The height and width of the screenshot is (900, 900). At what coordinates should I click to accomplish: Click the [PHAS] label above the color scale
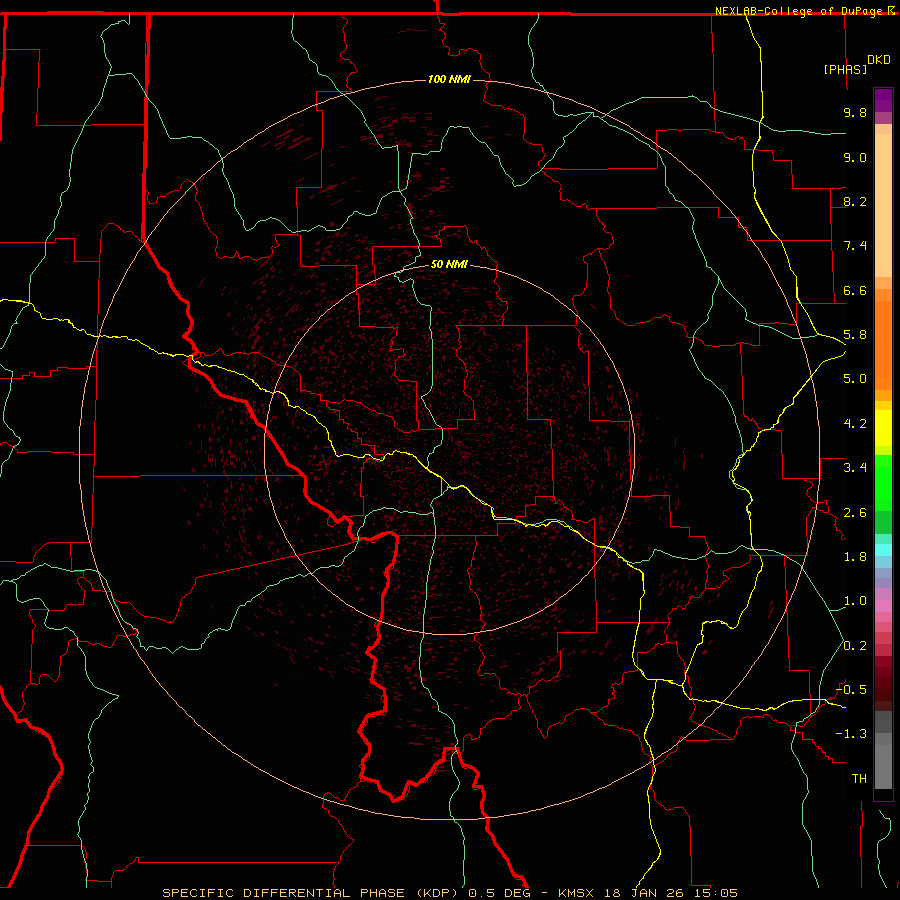pyautogui.click(x=845, y=69)
